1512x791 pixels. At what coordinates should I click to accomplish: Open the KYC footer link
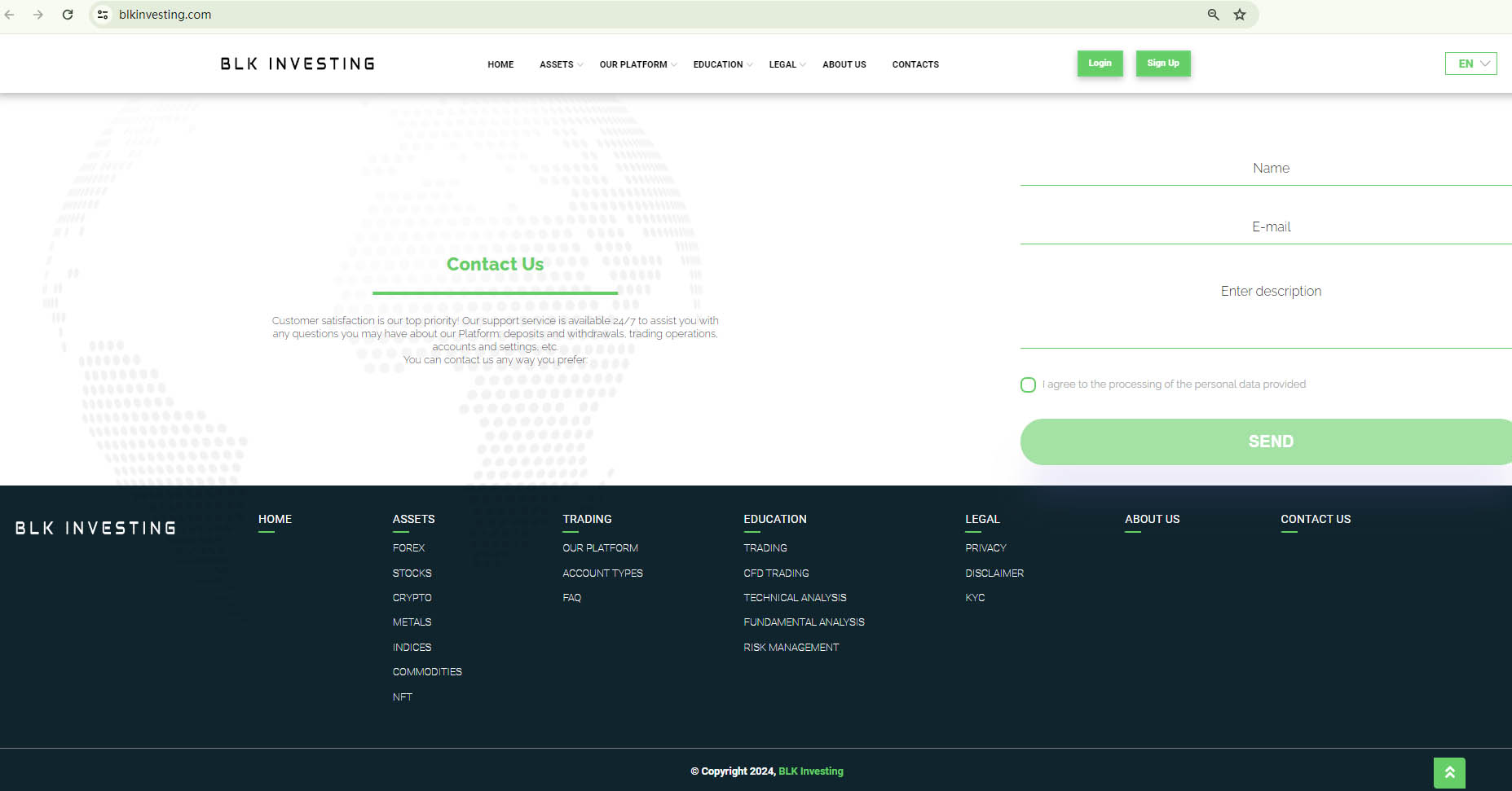(x=975, y=598)
